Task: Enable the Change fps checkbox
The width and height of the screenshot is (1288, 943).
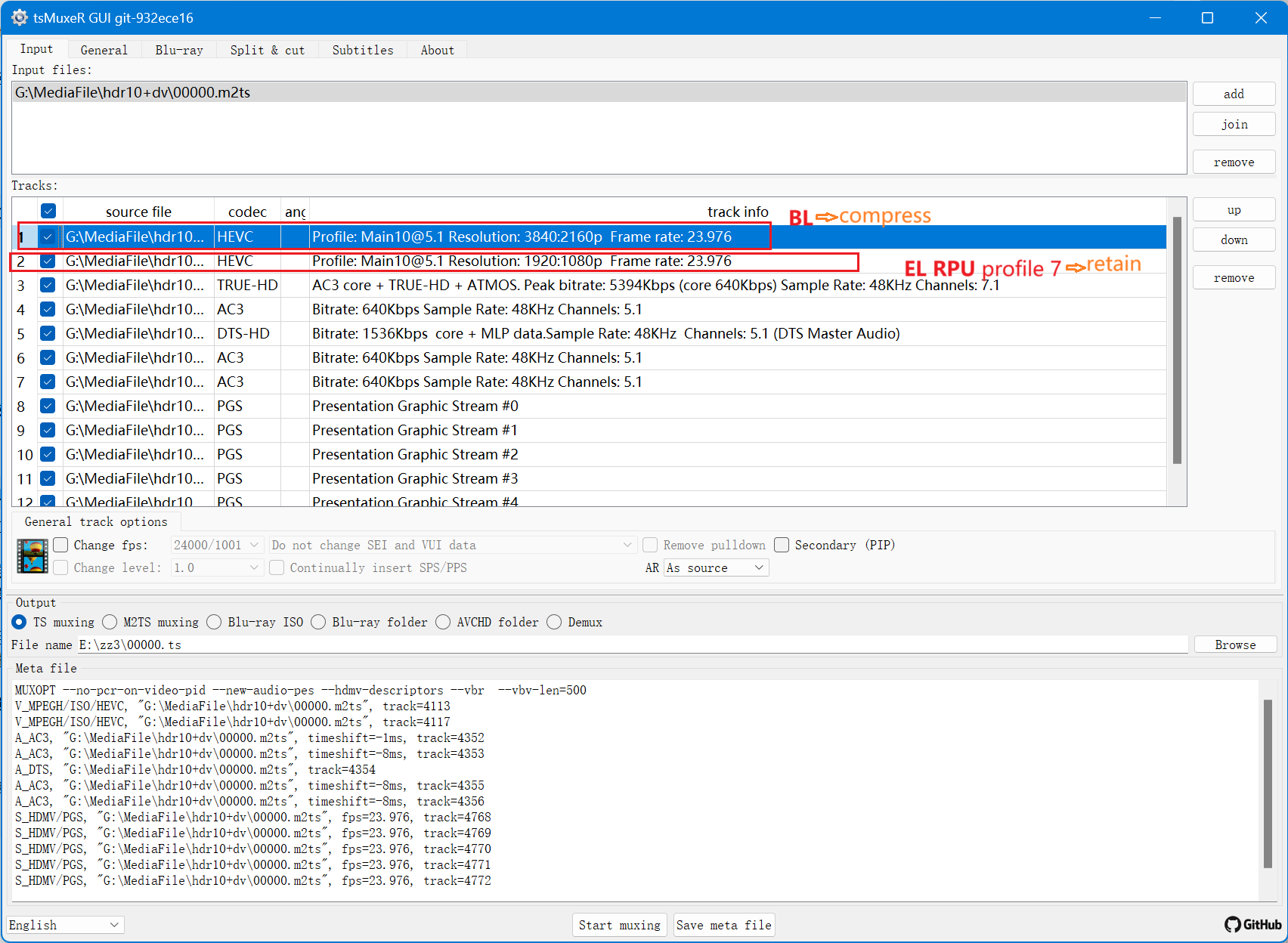Action: [60, 545]
